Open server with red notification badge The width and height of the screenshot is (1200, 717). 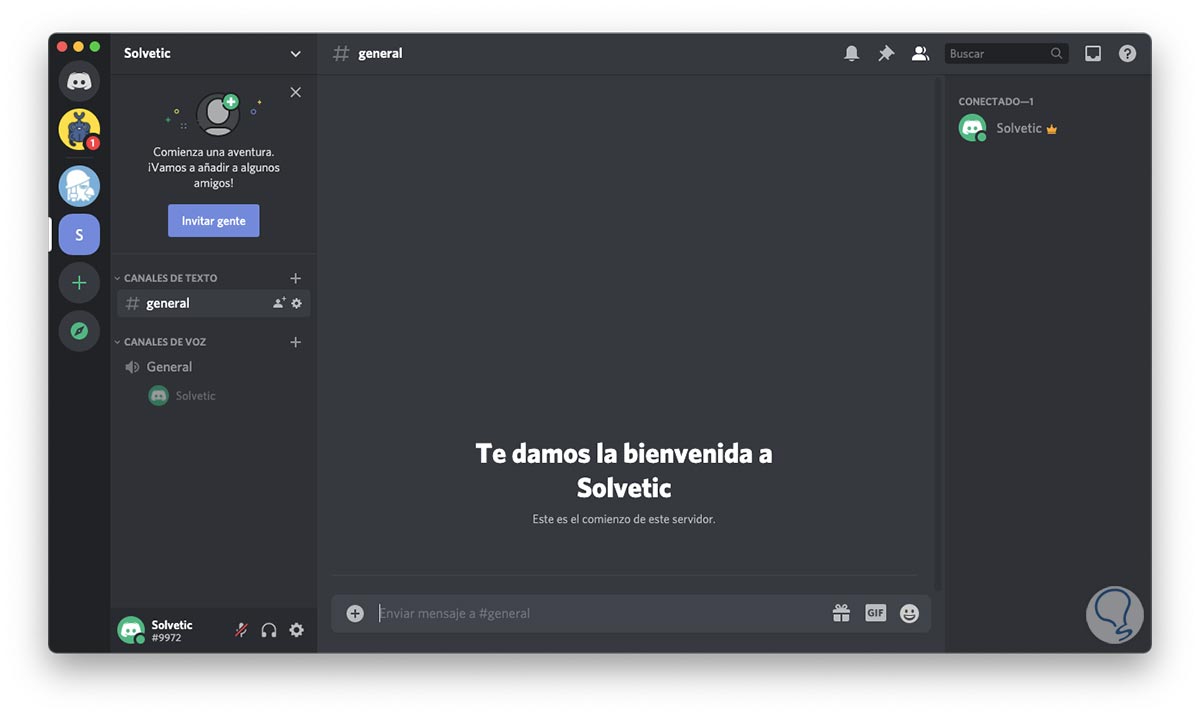(79, 129)
